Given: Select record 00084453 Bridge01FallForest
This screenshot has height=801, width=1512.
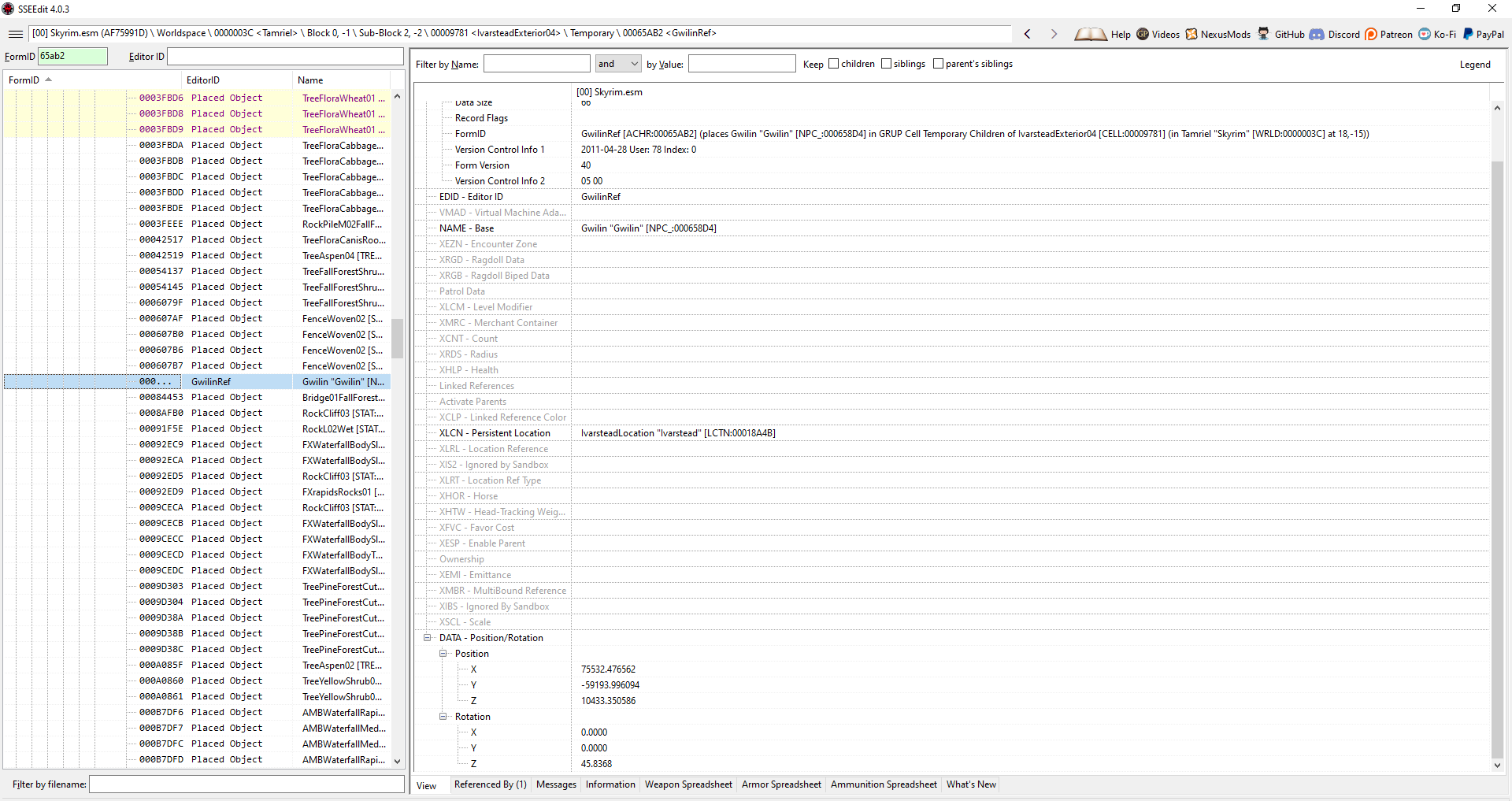Looking at the screenshot, I should click(197, 397).
